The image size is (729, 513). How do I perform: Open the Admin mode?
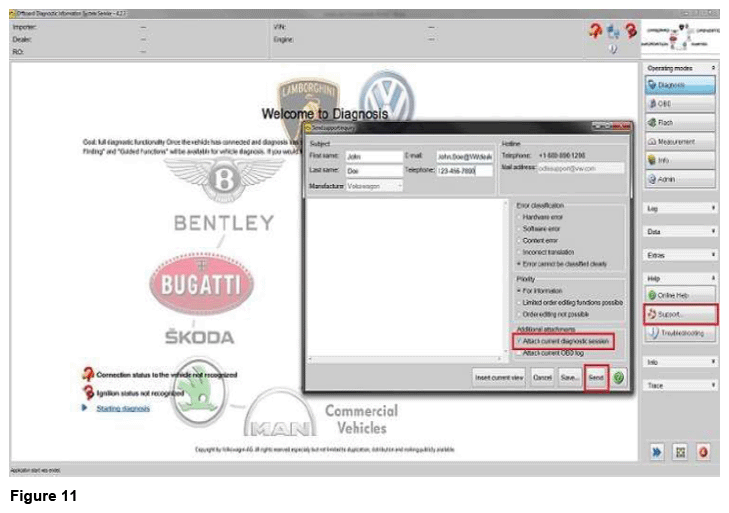point(680,179)
